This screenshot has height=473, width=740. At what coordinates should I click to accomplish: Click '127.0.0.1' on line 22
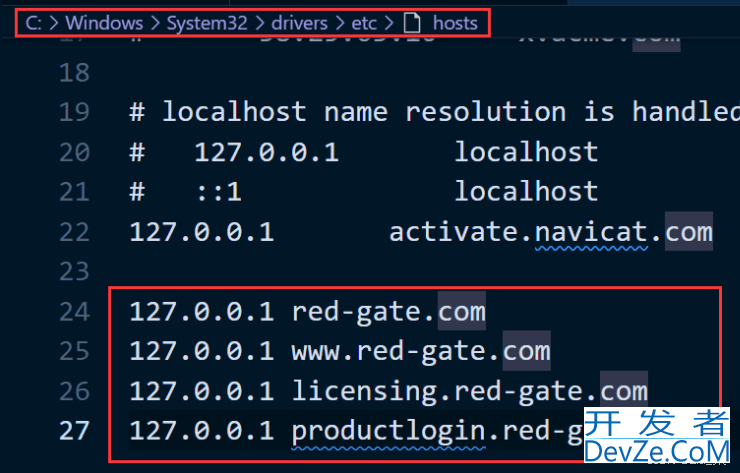(202, 232)
